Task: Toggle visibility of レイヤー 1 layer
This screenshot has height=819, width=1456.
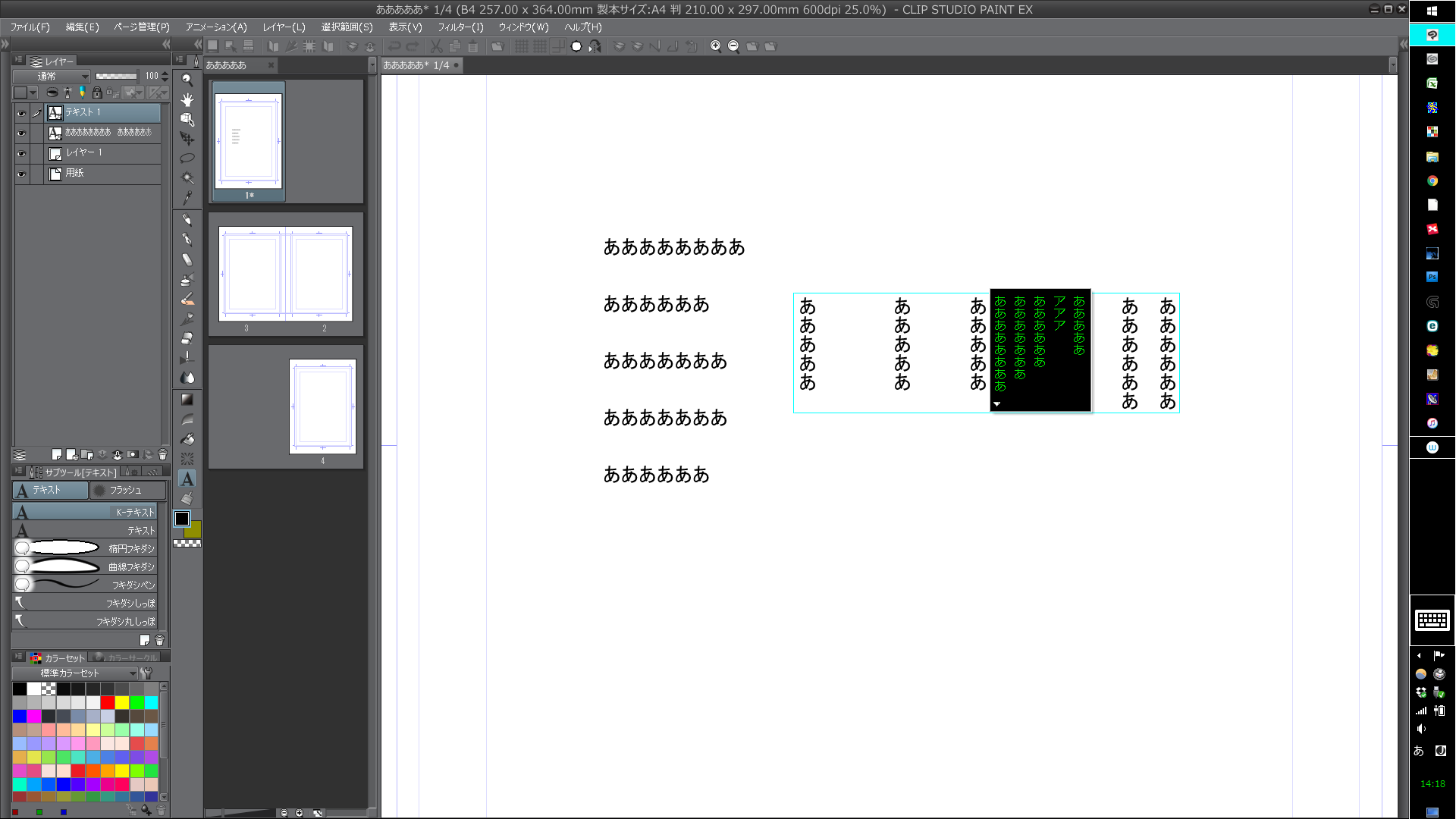Action: (x=21, y=153)
